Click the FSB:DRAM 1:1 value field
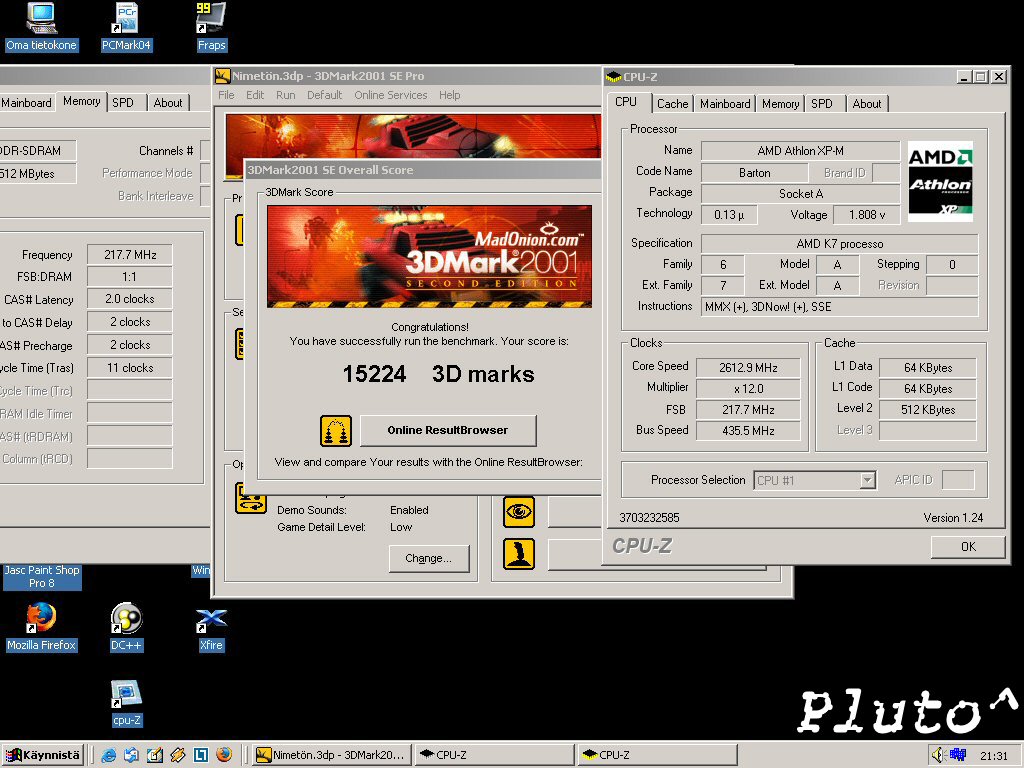Image resolution: width=1024 pixels, height=768 pixels. pyautogui.click(x=130, y=277)
